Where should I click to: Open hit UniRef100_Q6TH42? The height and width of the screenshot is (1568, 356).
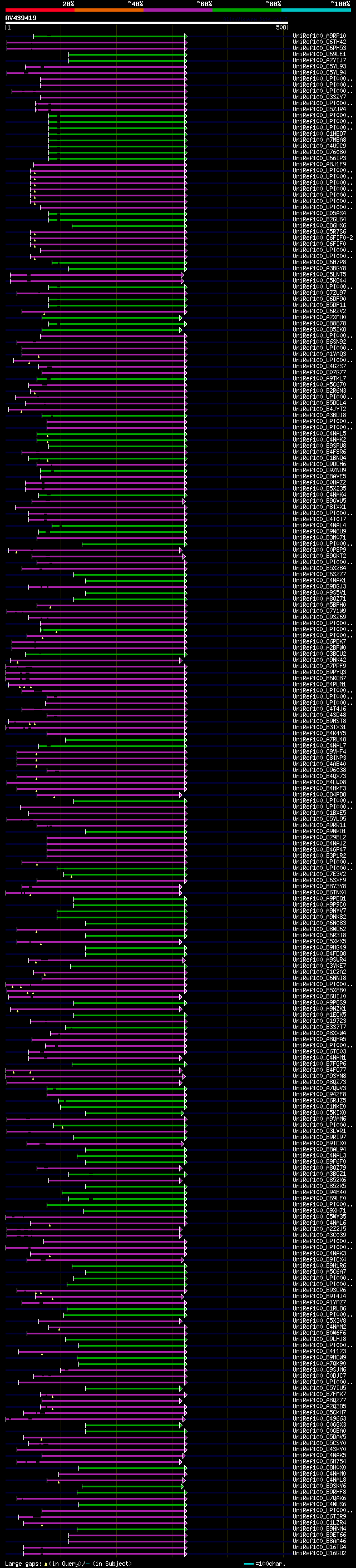pyautogui.click(x=319, y=42)
